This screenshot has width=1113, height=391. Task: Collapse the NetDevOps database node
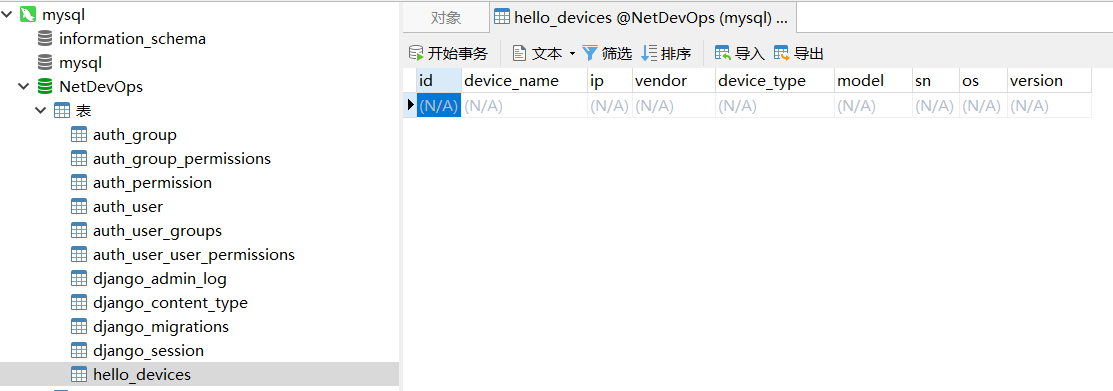pos(24,87)
